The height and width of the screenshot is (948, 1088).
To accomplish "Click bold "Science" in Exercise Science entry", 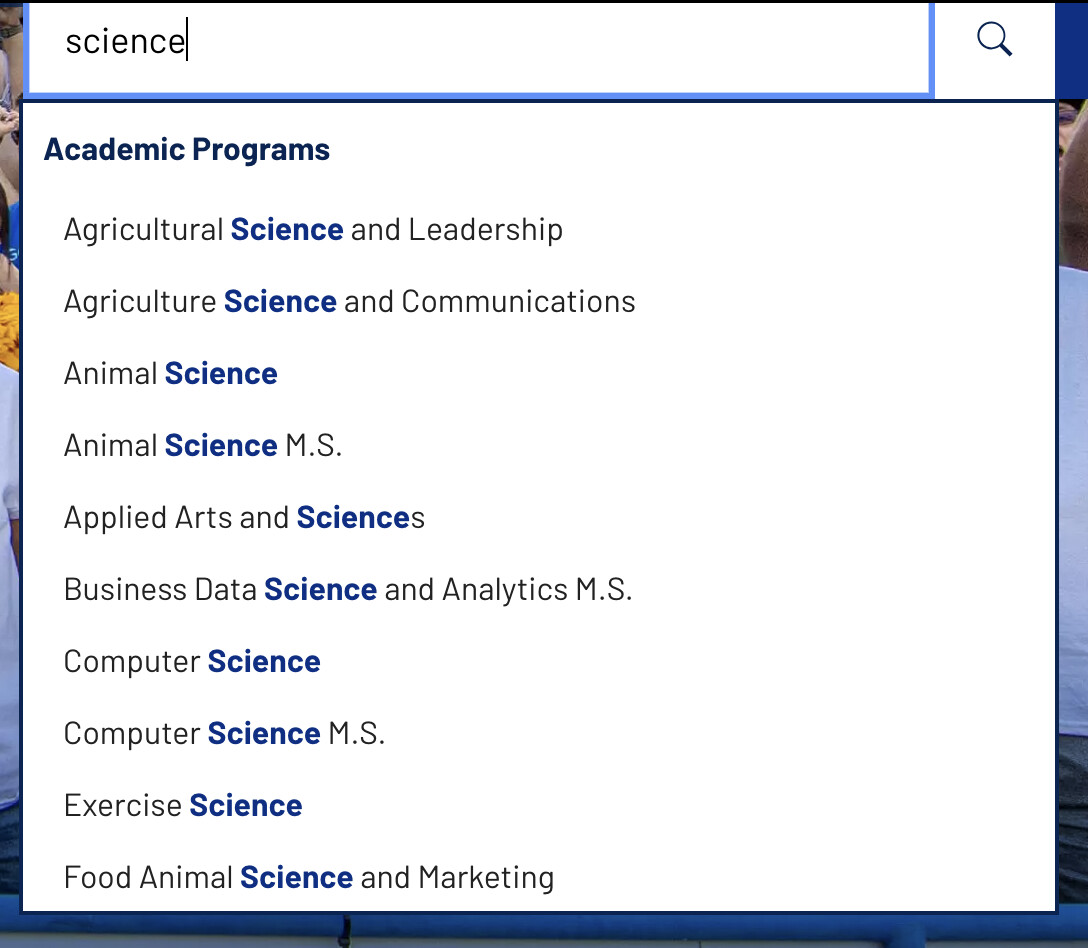I will click(246, 806).
